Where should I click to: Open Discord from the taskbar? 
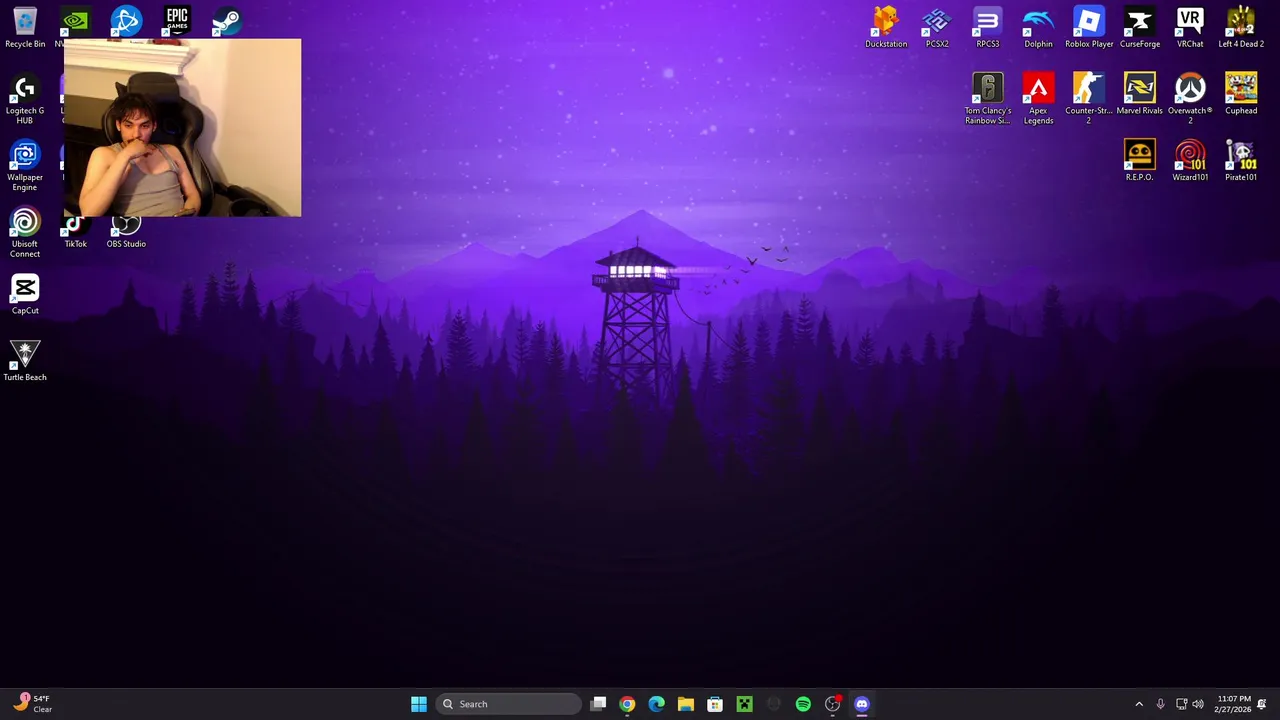point(862,704)
